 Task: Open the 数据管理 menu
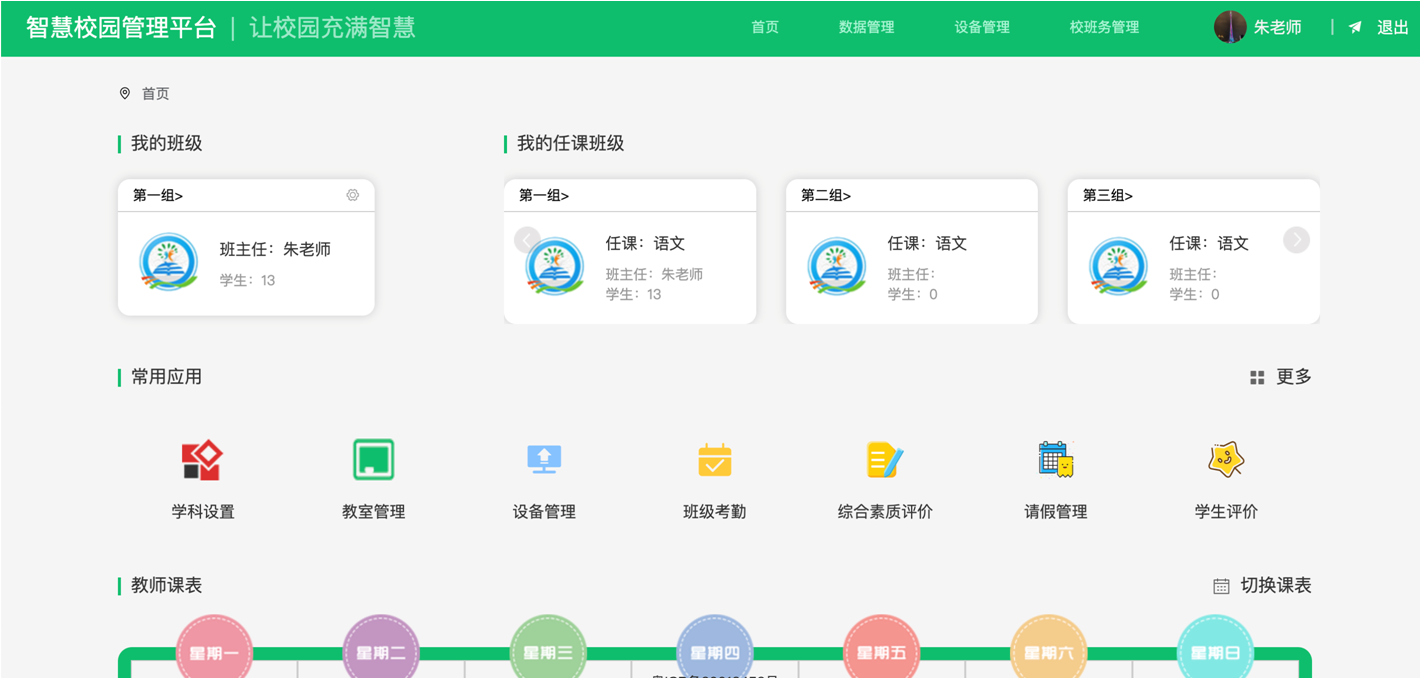[866, 27]
